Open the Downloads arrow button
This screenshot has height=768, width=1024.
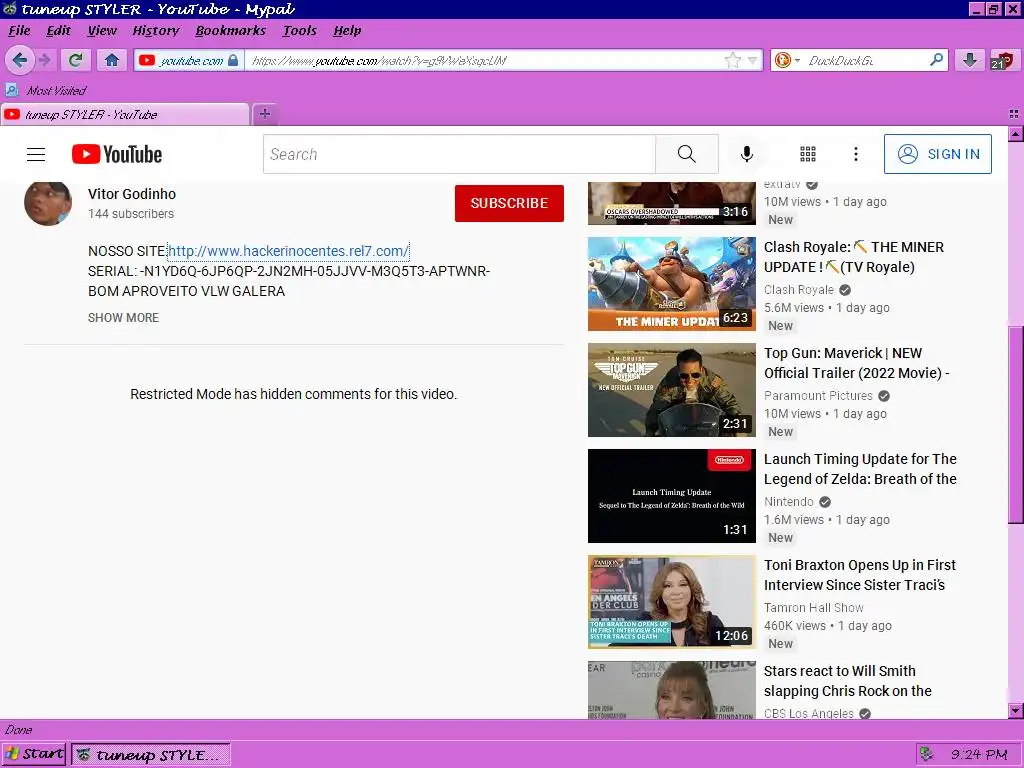pos(970,61)
